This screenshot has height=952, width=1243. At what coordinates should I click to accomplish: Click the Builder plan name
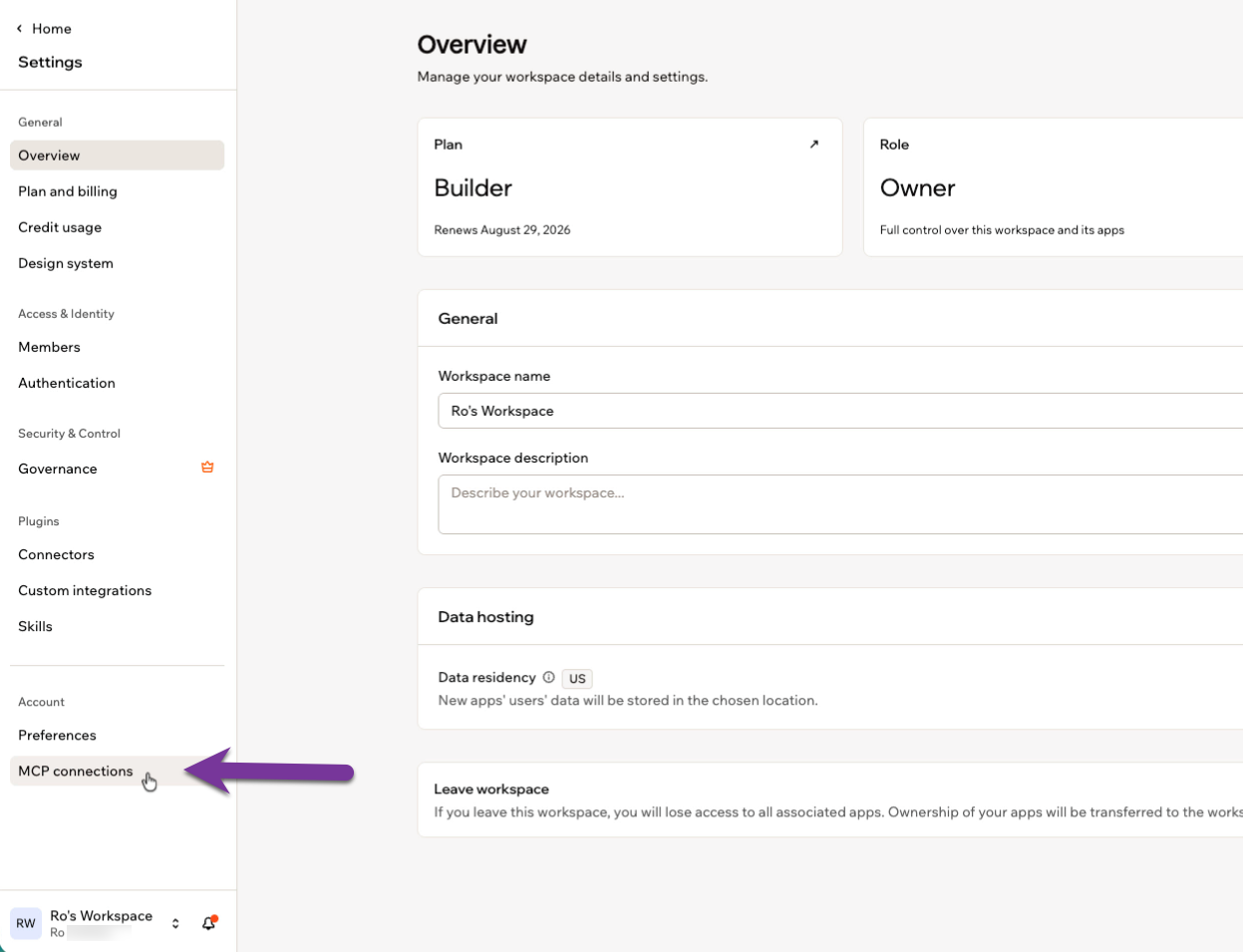(x=473, y=187)
